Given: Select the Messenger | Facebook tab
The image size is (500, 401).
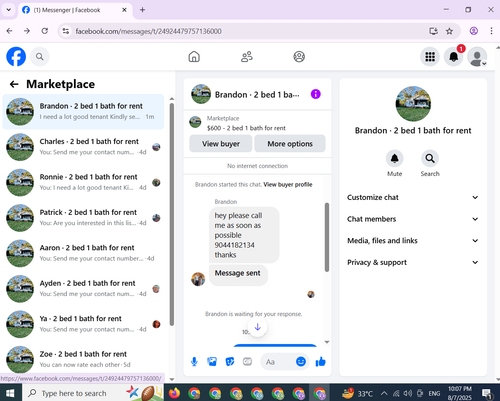Looking at the screenshot, I should coord(74,10).
